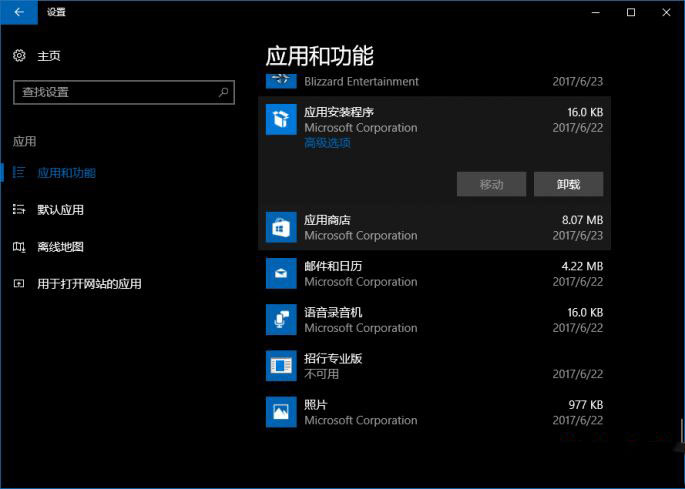Select the 招行专业版 list entry

(x=434, y=366)
